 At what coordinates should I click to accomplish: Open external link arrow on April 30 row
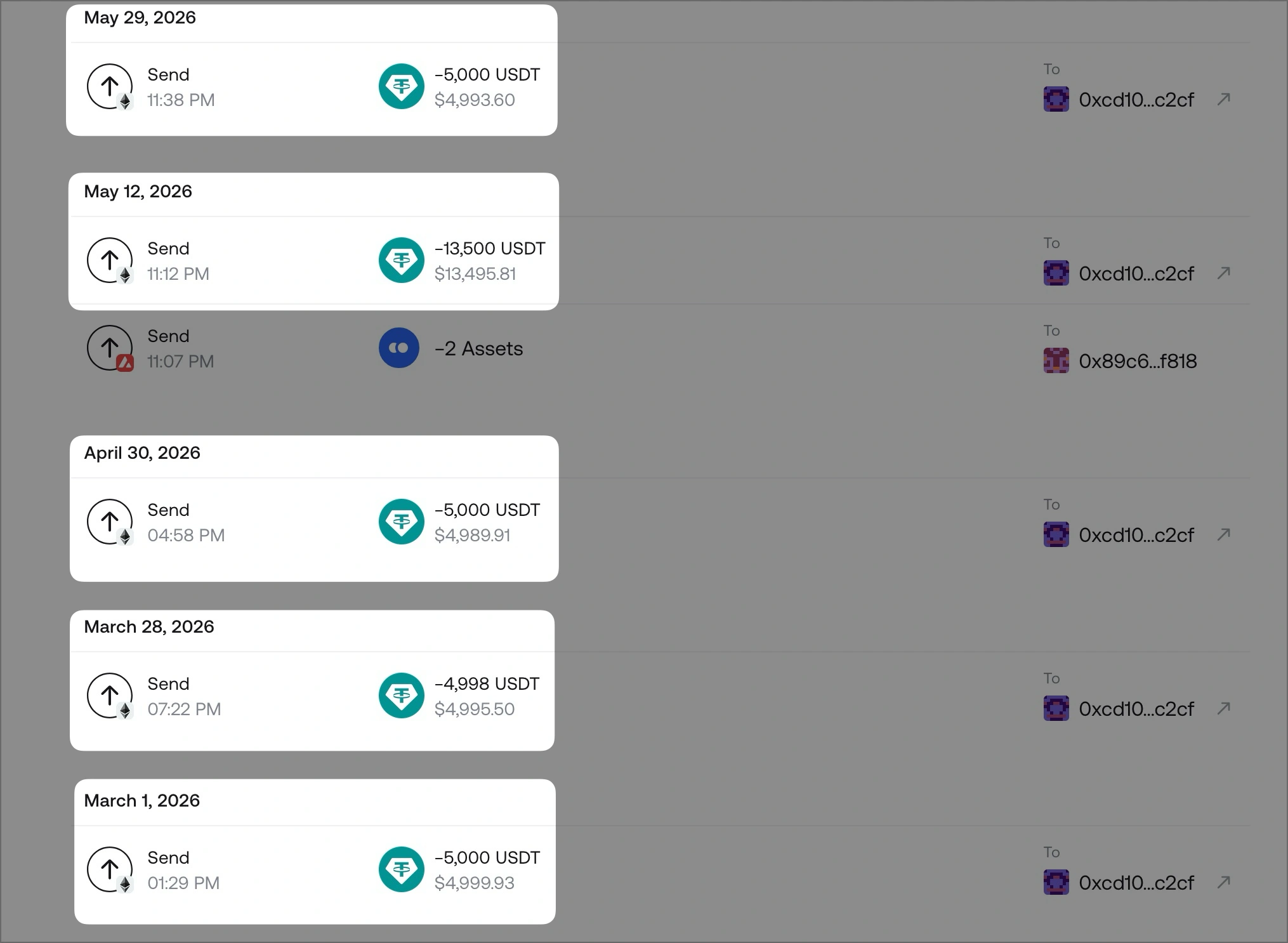point(1224,534)
